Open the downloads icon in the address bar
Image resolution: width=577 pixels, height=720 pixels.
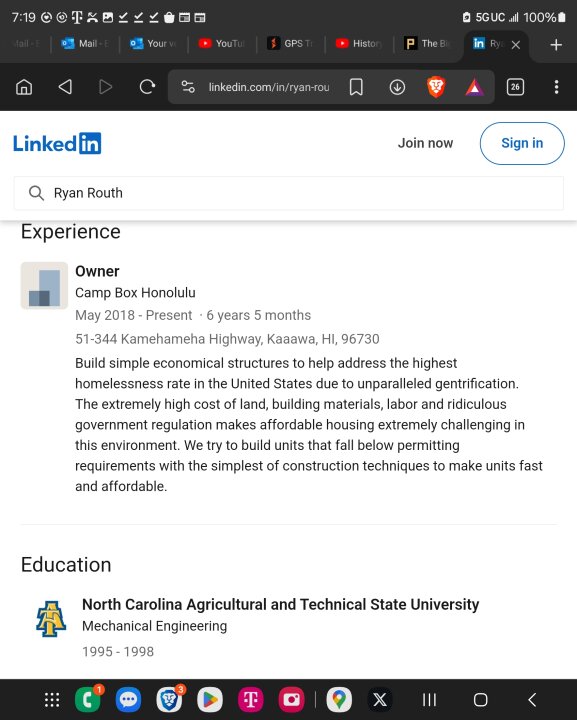point(397,87)
